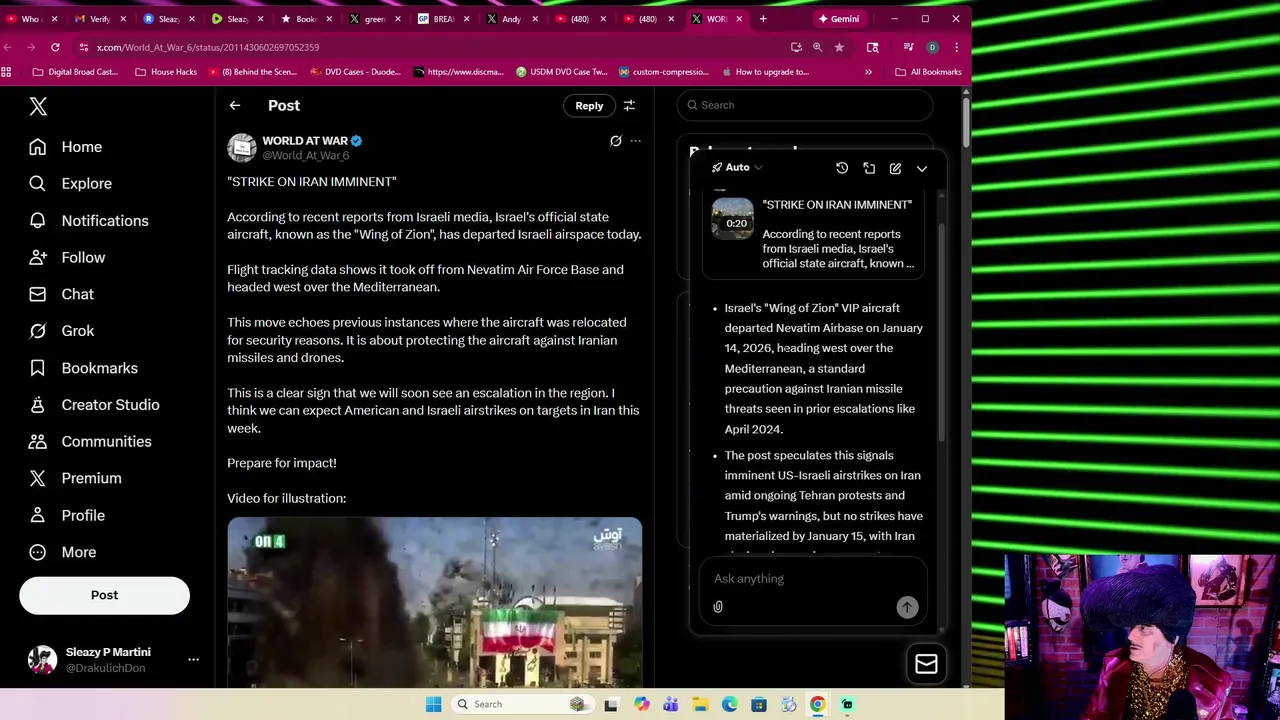The width and height of the screenshot is (1280, 720).
Task: Open the Grok Auto mode dropdown
Action: click(x=737, y=168)
